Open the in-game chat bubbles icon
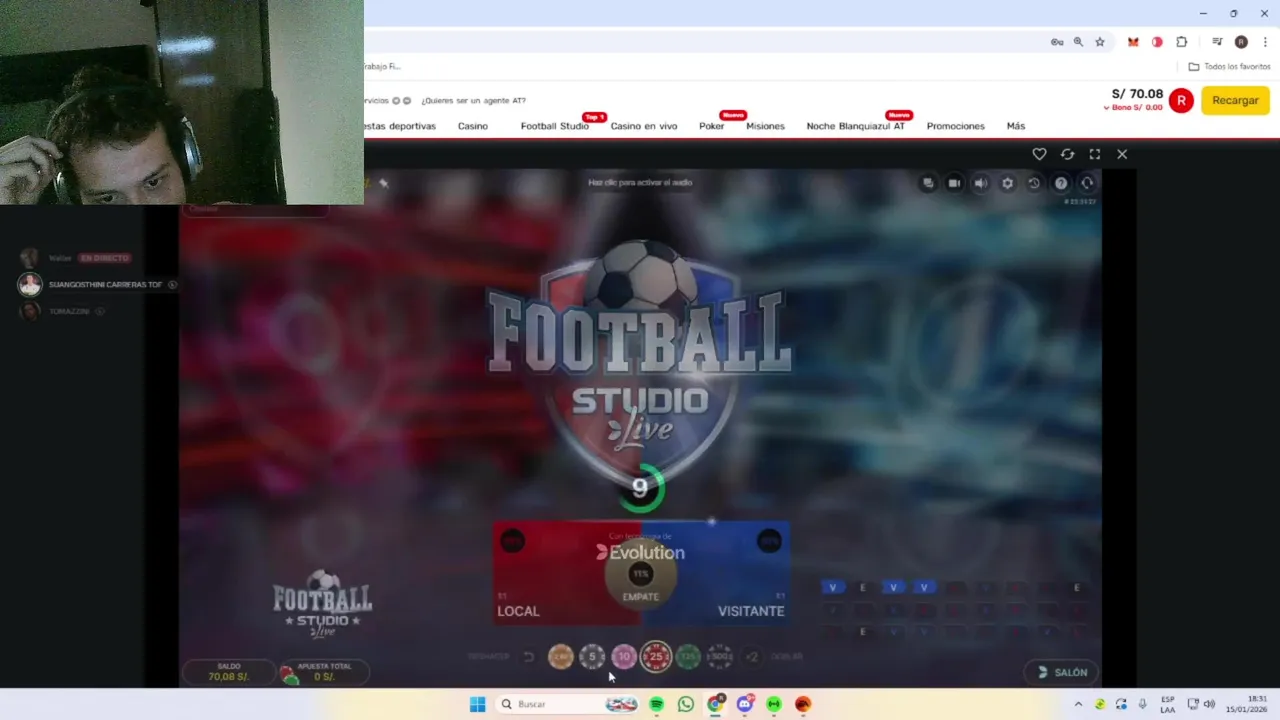 click(928, 183)
